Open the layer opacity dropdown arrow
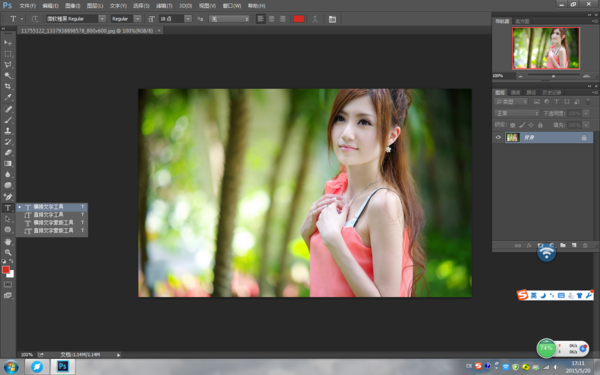Image resolution: width=600 pixels, height=375 pixels. coord(586,113)
